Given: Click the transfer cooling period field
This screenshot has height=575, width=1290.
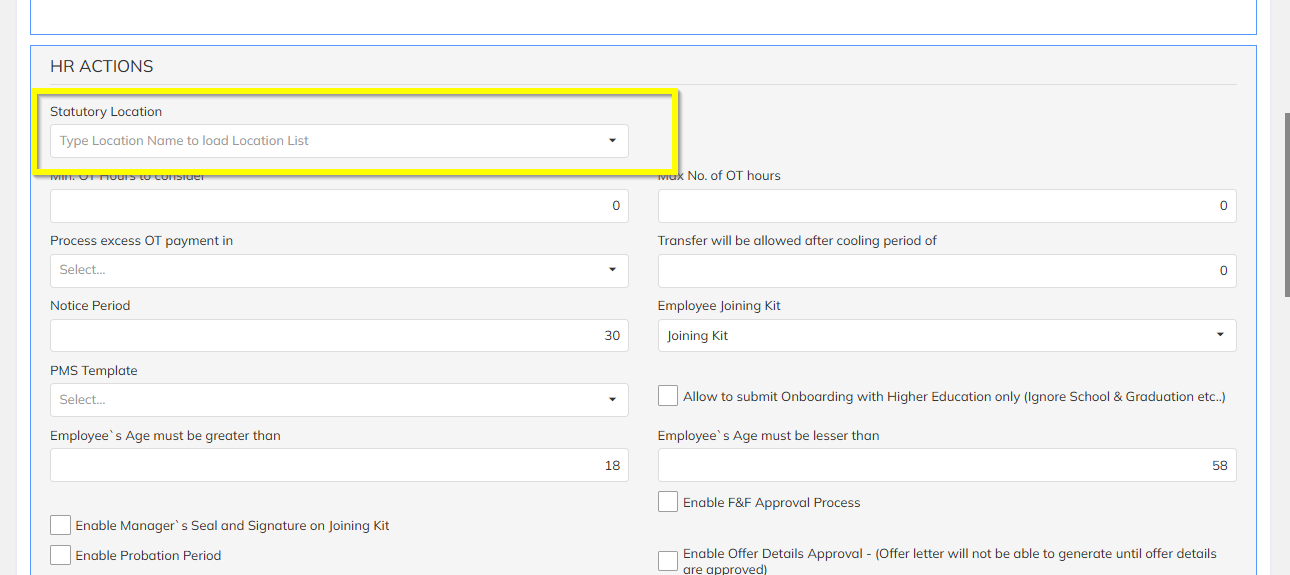Looking at the screenshot, I should [946, 271].
